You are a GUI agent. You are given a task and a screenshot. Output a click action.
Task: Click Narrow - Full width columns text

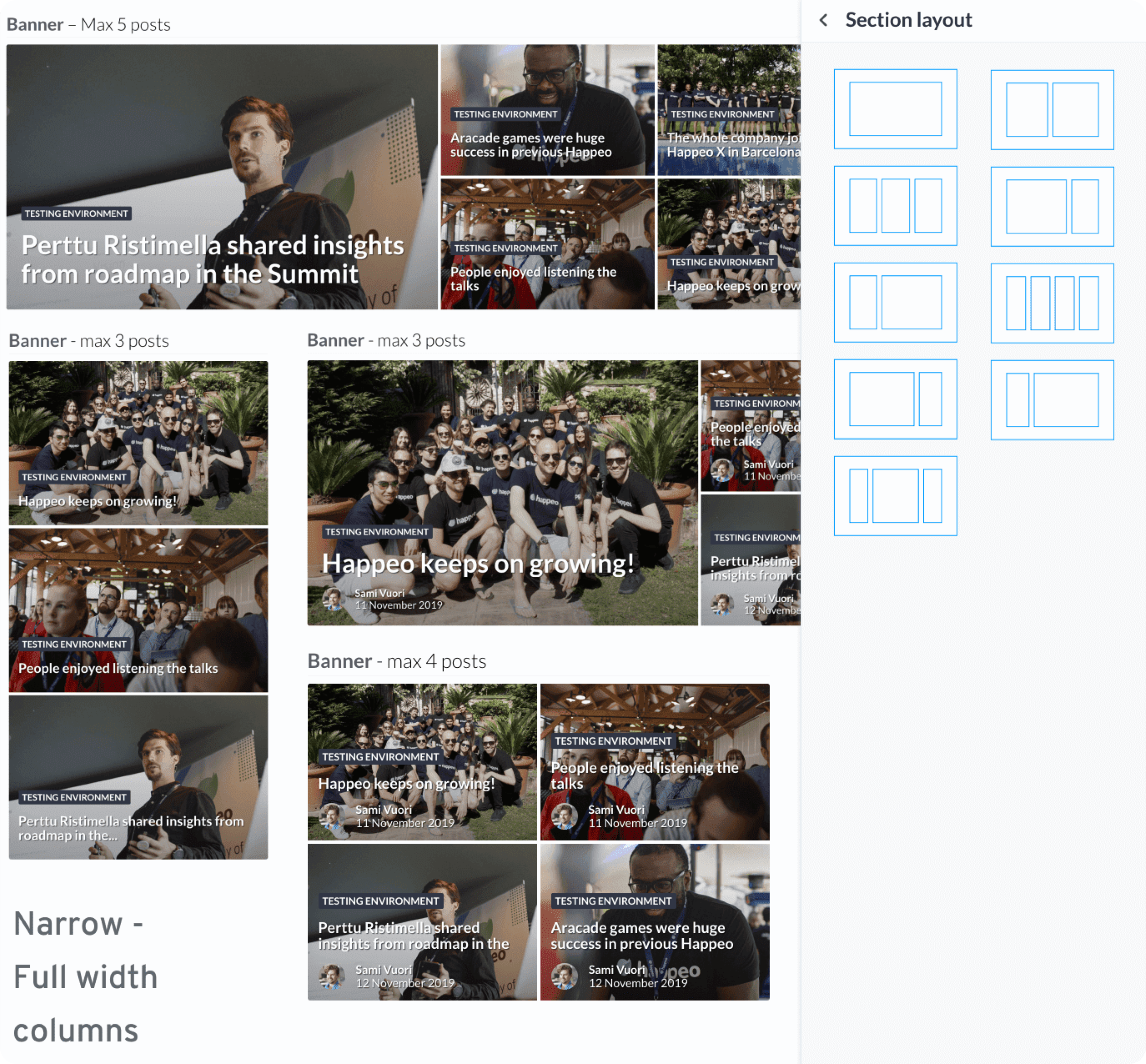(x=85, y=977)
